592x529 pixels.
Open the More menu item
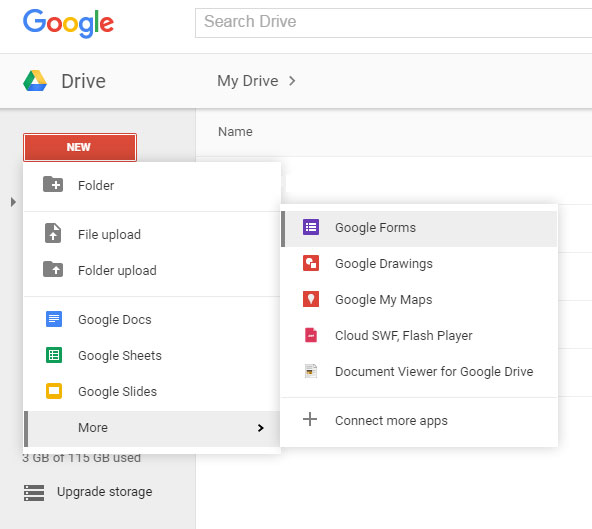[152, 429]
